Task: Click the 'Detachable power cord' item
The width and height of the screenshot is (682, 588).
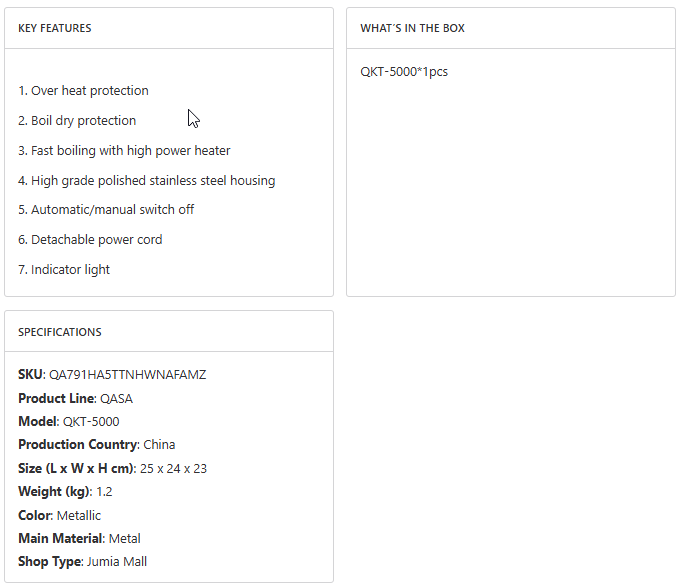Action: tap(90, 240)
